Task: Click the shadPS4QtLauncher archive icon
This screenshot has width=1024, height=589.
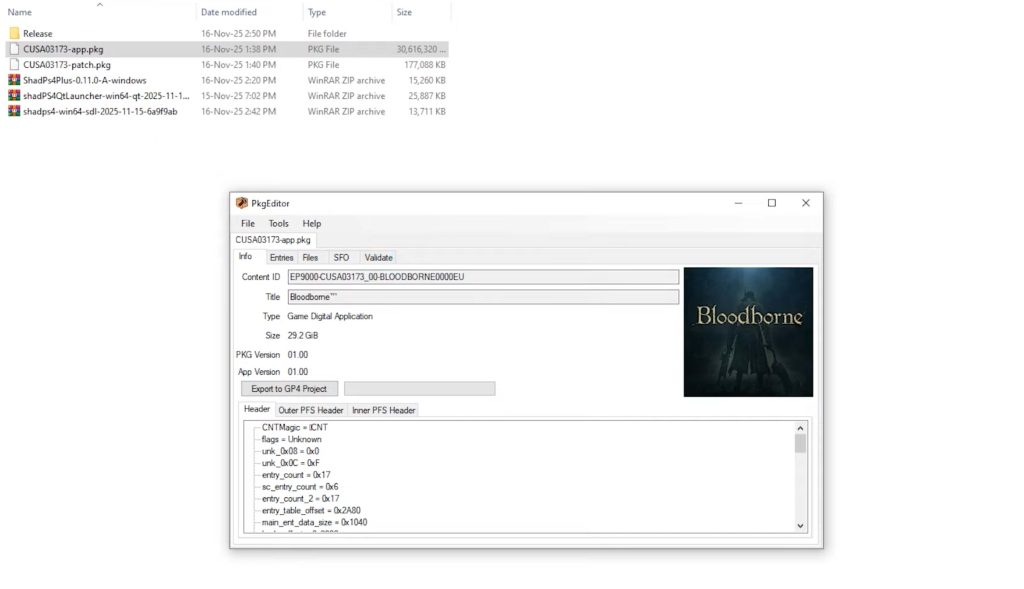Action: (x=14, y=96)
